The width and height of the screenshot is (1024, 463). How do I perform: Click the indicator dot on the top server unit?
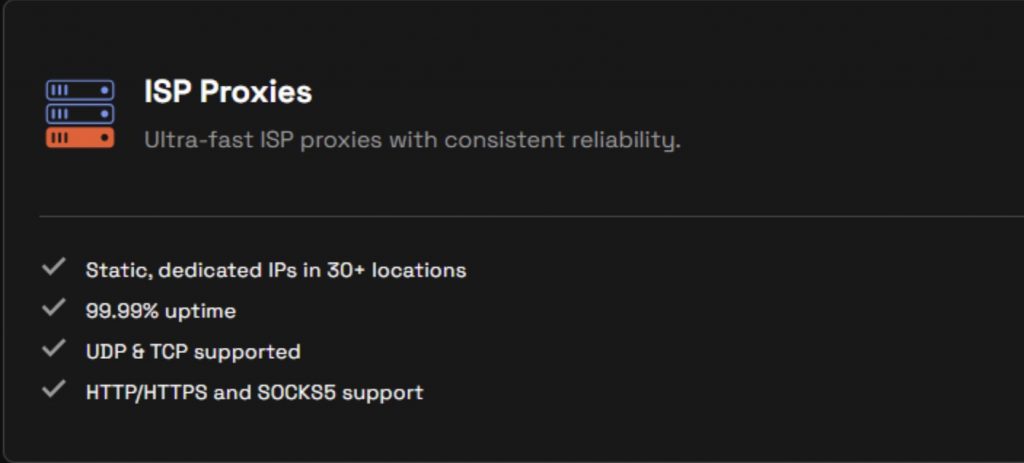point(104,91)
